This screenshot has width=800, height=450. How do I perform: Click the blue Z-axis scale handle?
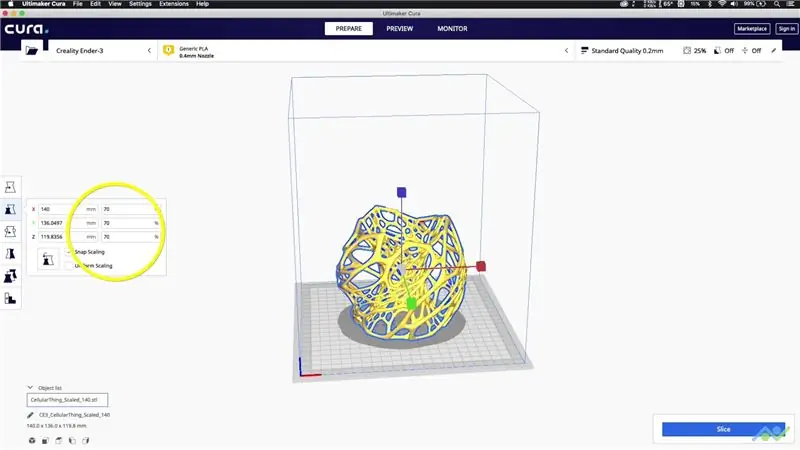[x=402, y=192]
